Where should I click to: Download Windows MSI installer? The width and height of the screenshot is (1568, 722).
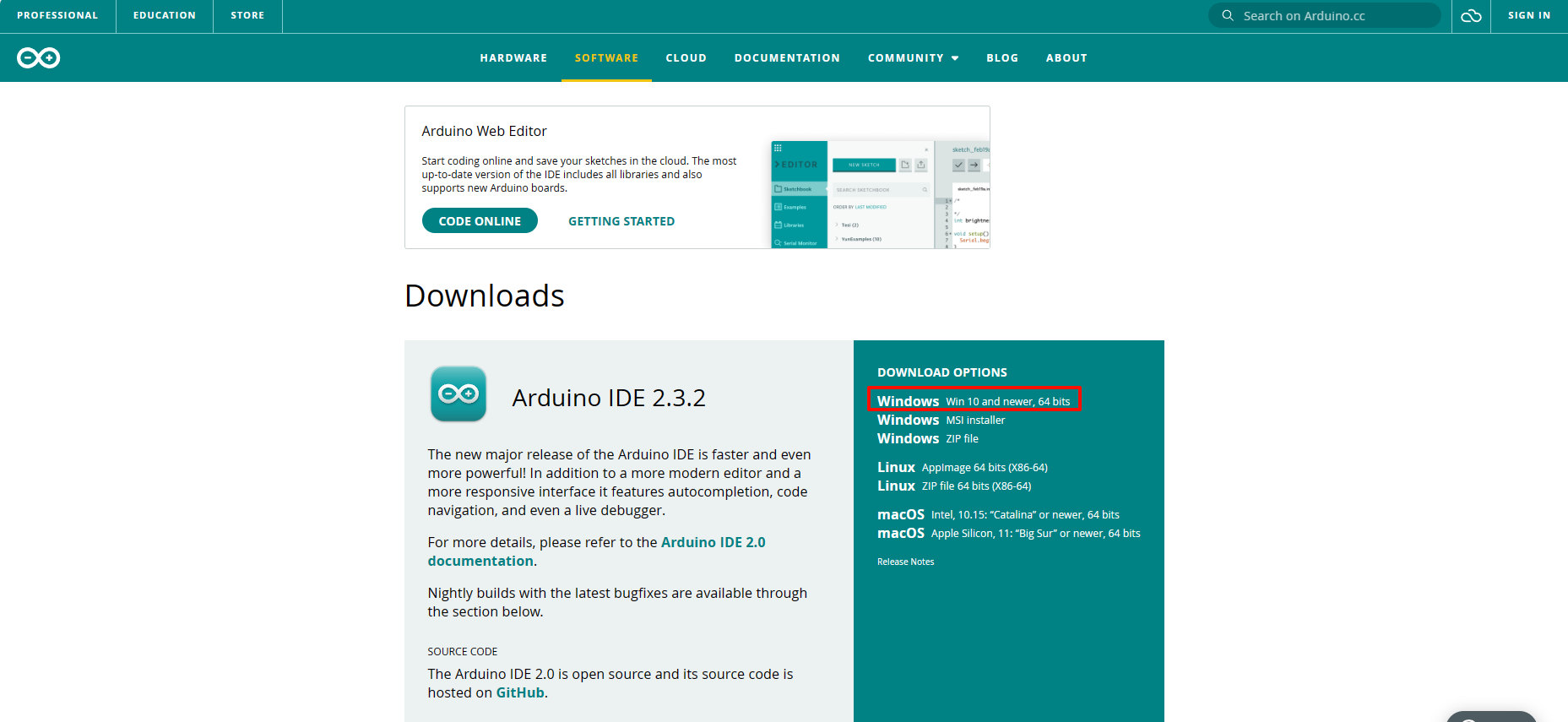click(941, 420)
